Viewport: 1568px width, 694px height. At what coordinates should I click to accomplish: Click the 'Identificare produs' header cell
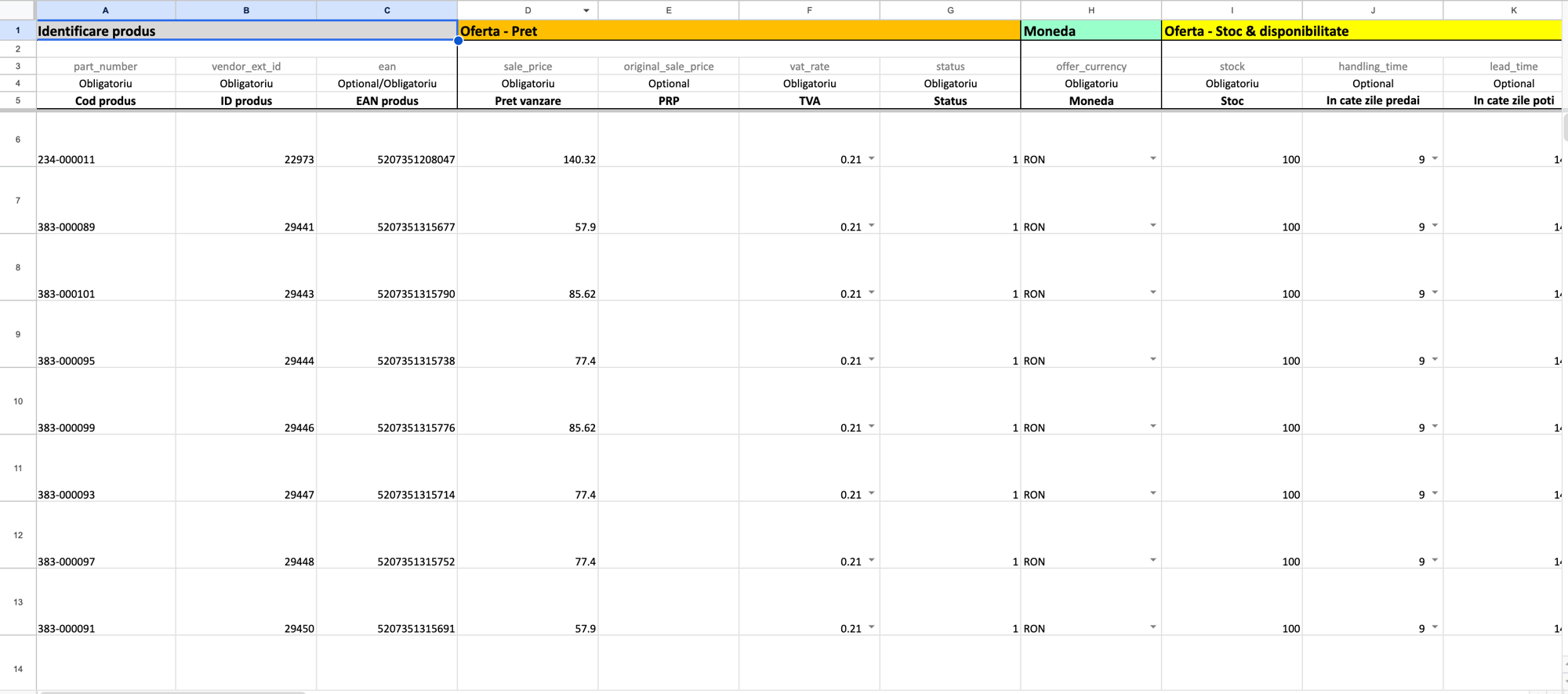246,31
